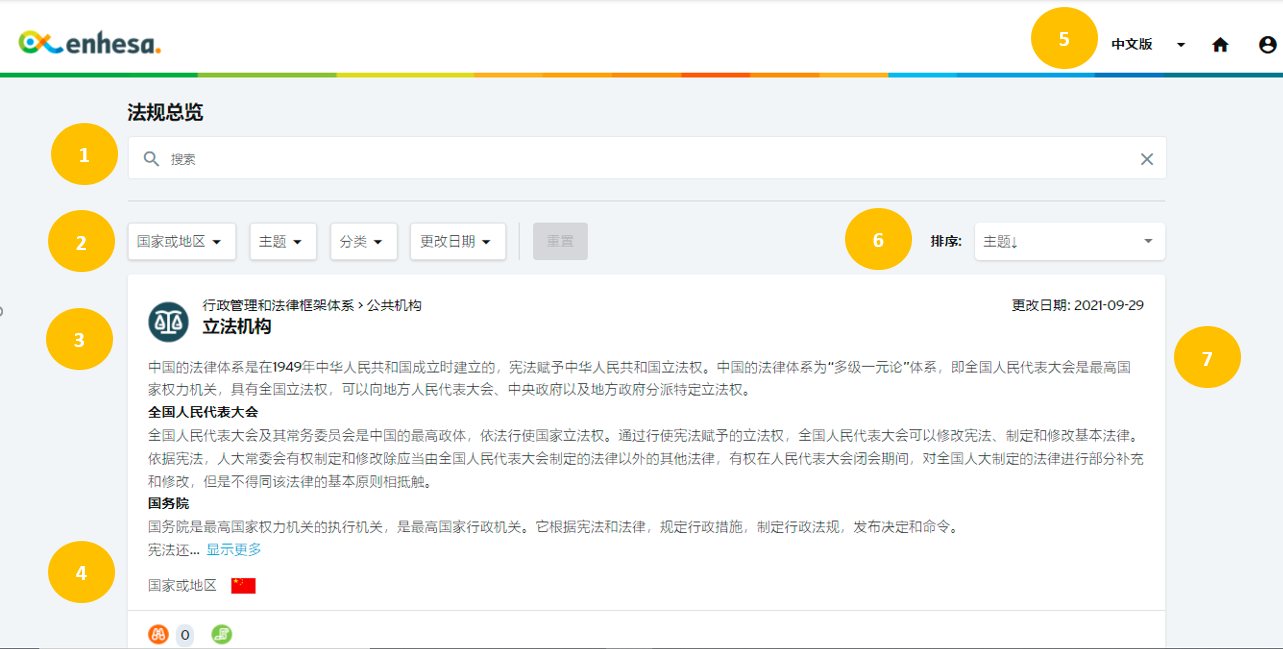Click the magnifier icon in search bar

(152, 159)
